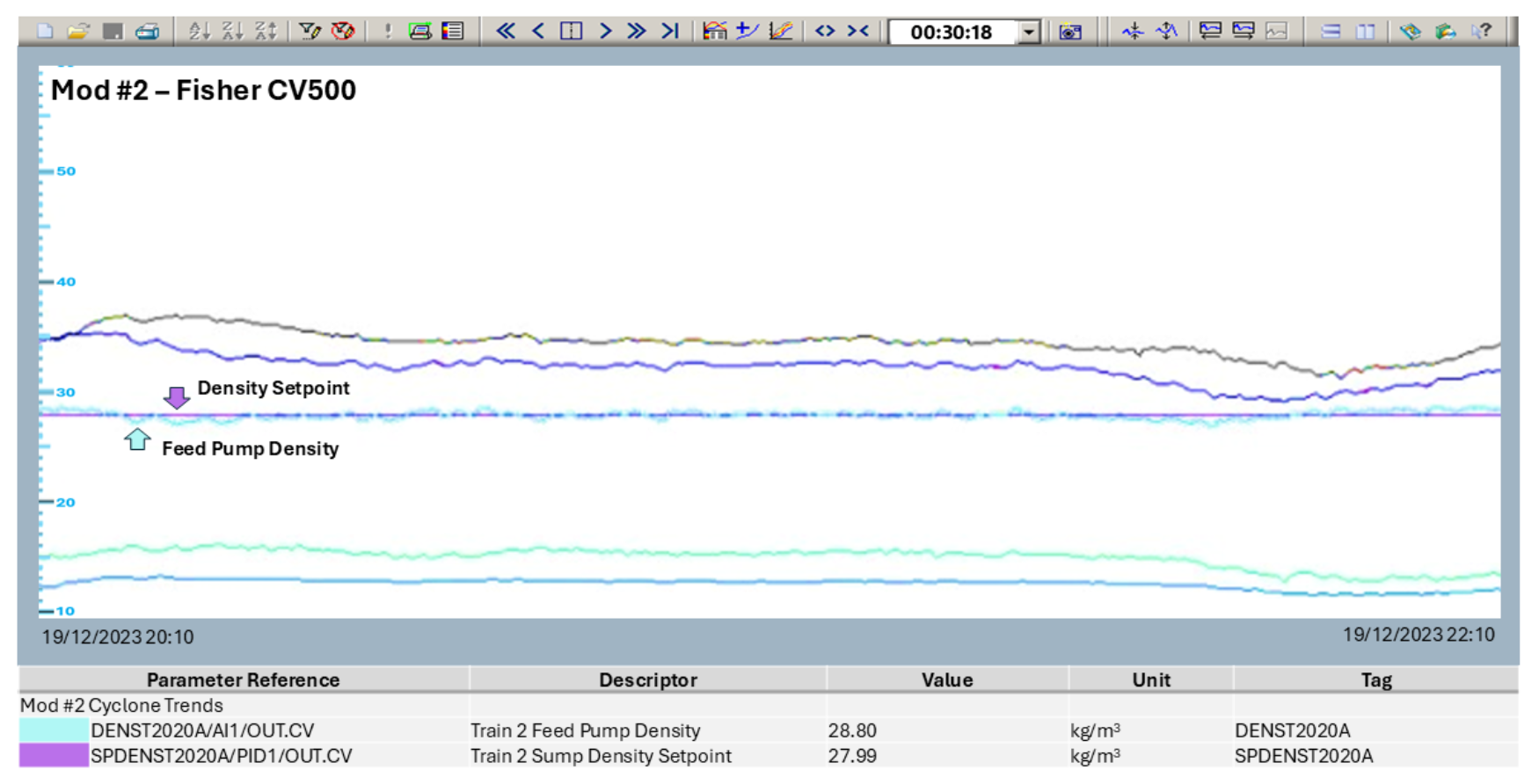Select the Train 2 Feed Pump Density row
The height and width of the screenshot is (784, 1539).
(x=585, y=730)
